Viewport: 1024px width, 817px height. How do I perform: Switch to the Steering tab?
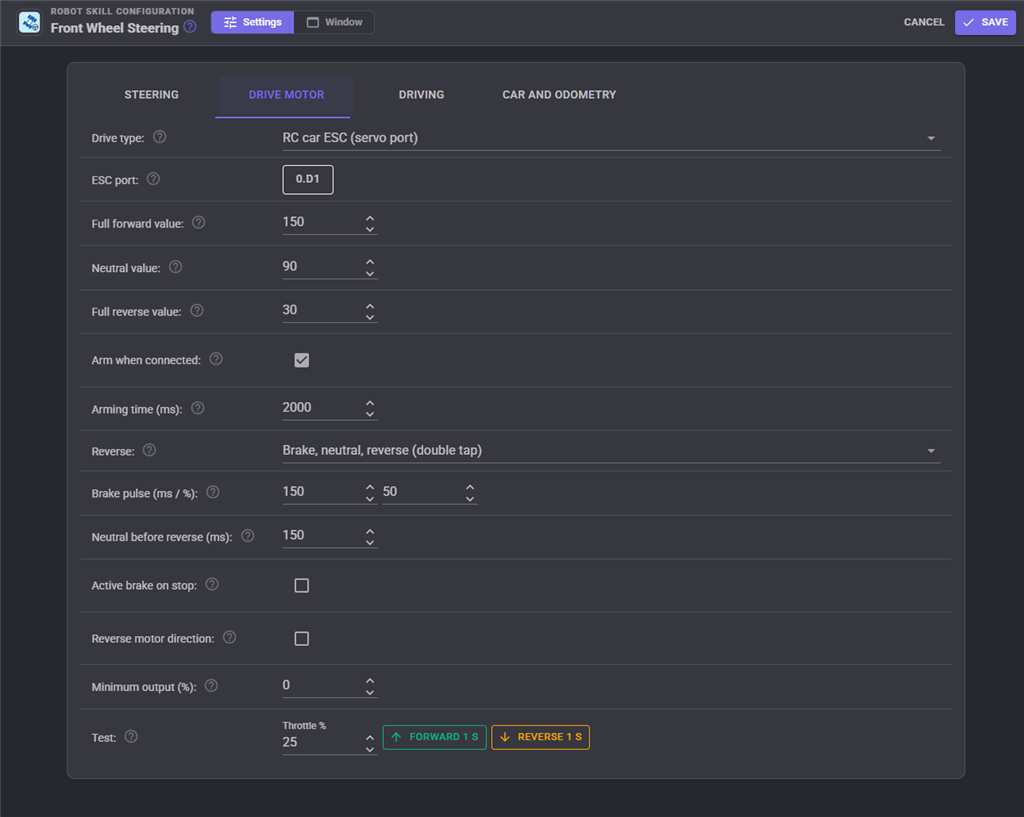(152, 95)
